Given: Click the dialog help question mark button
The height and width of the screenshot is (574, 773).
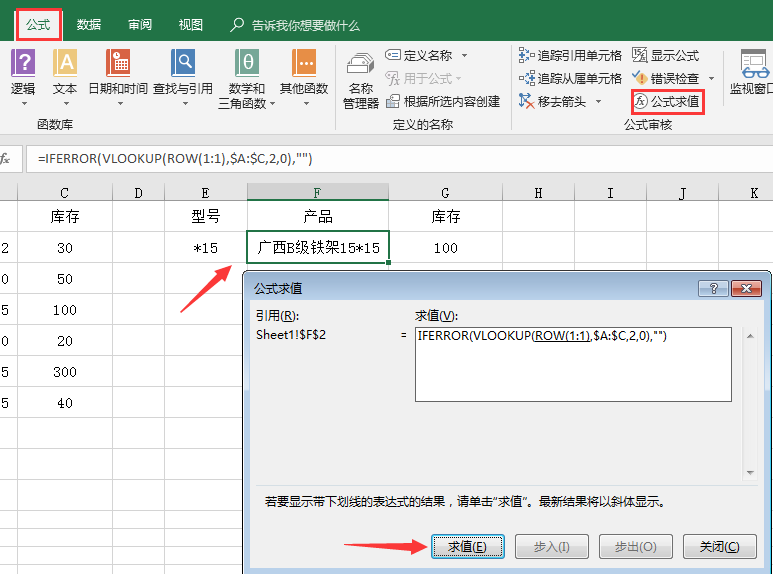Looking at the screenshot, I should click(713, 288).
